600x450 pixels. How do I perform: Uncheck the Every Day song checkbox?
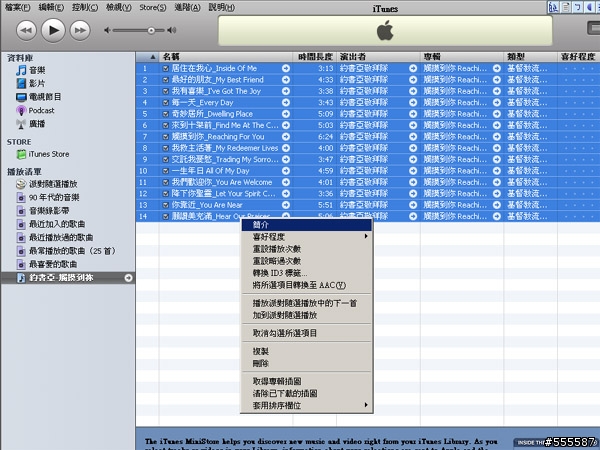pyautogui.click(x=166, y=103)
